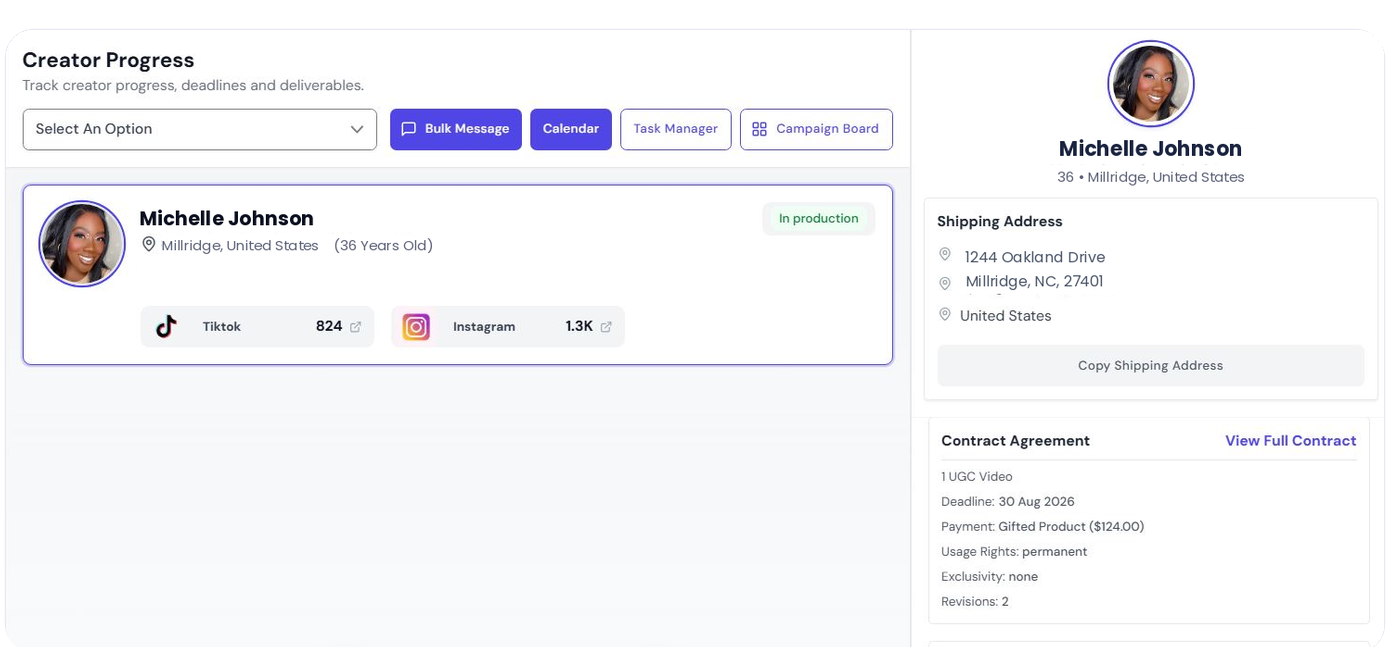
Task: Click the 1244 Oakland Drive address line
Action: pyautogui.click(x=1035, y=257)
